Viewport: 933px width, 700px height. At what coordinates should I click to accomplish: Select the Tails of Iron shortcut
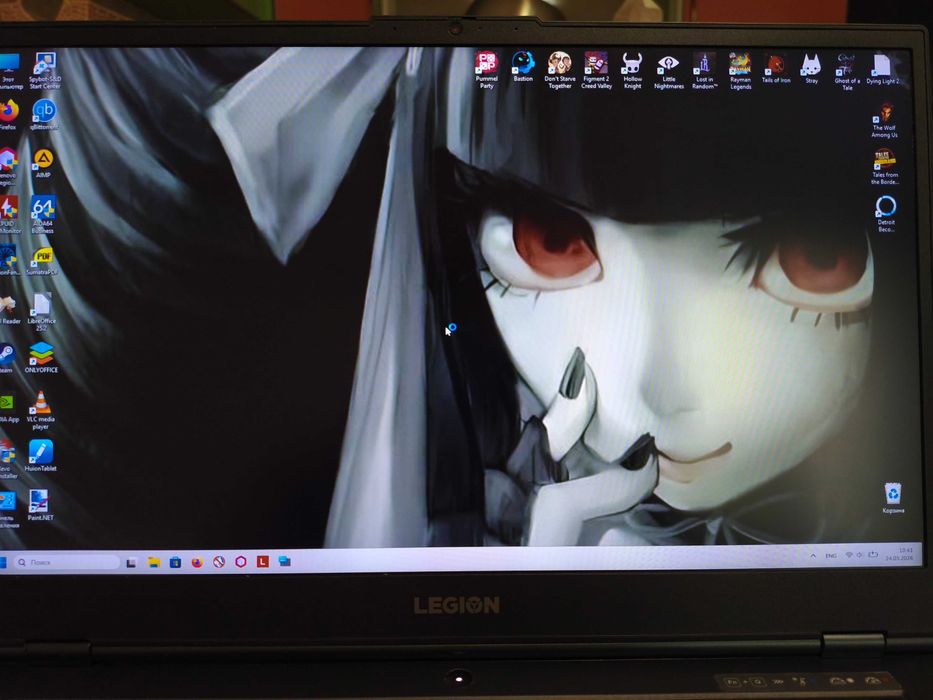[776, 68]
